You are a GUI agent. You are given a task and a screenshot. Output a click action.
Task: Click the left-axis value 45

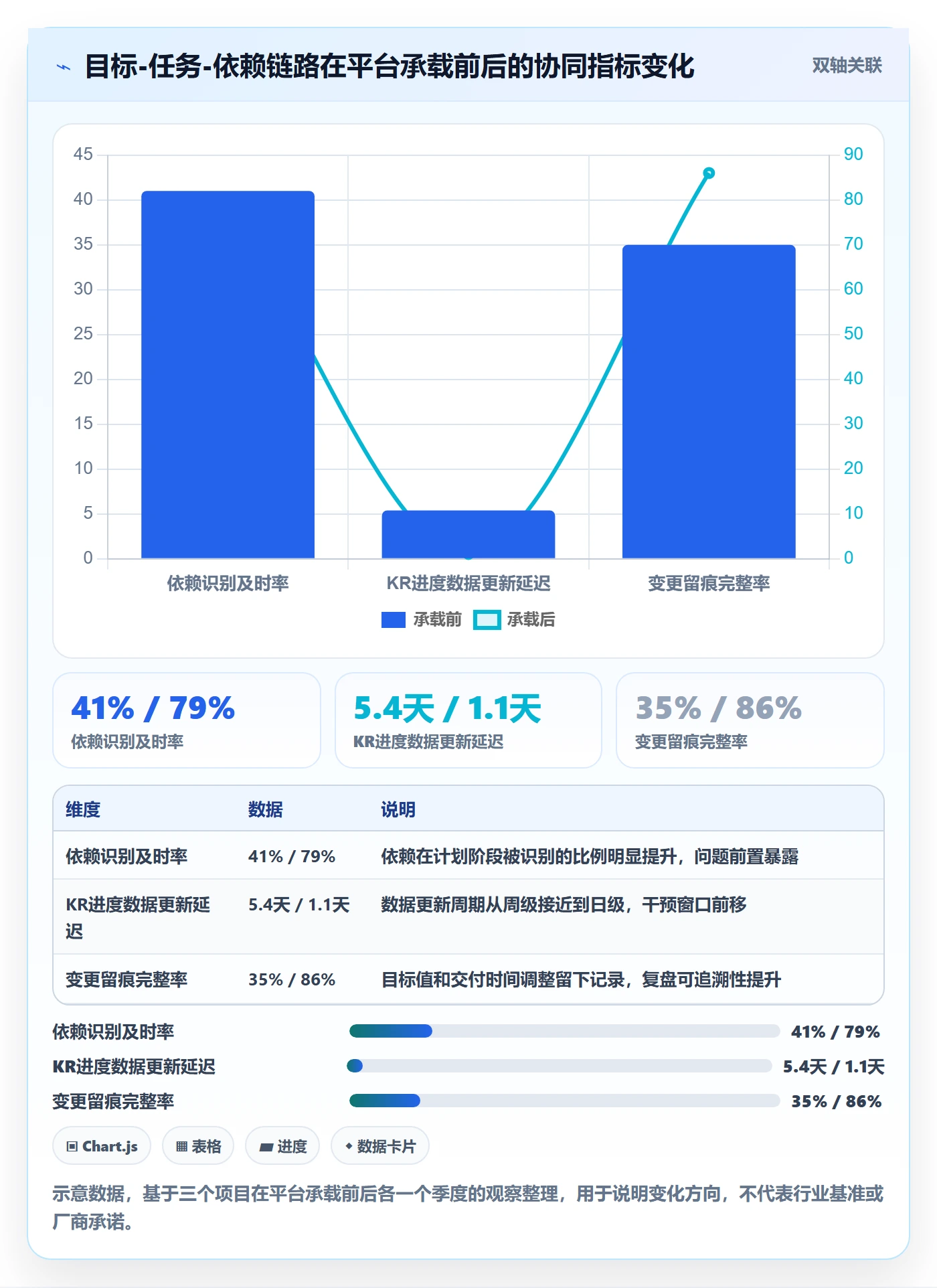tap(83, 155)
